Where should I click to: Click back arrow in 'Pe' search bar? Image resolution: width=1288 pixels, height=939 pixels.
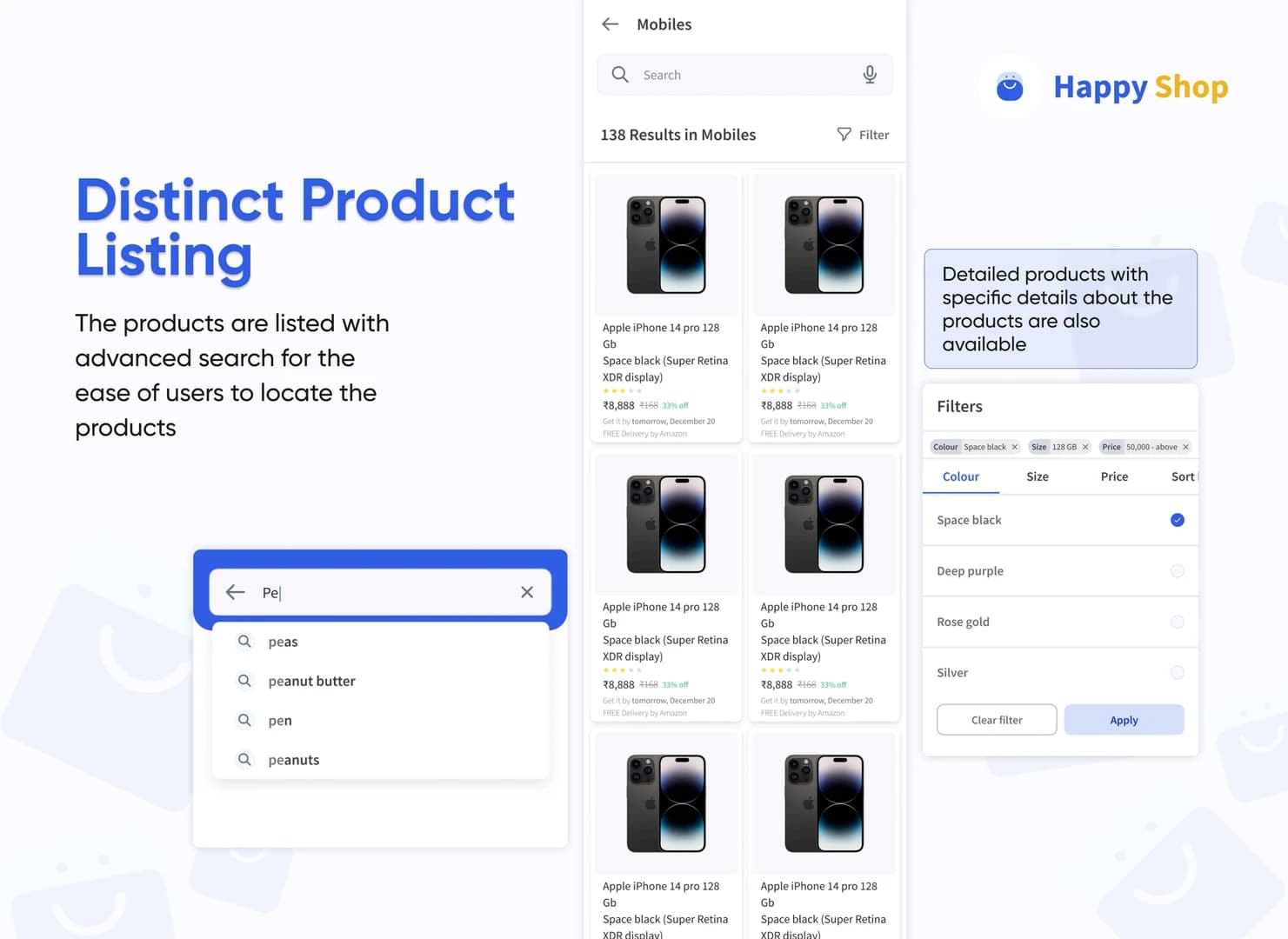coord(236,592)
